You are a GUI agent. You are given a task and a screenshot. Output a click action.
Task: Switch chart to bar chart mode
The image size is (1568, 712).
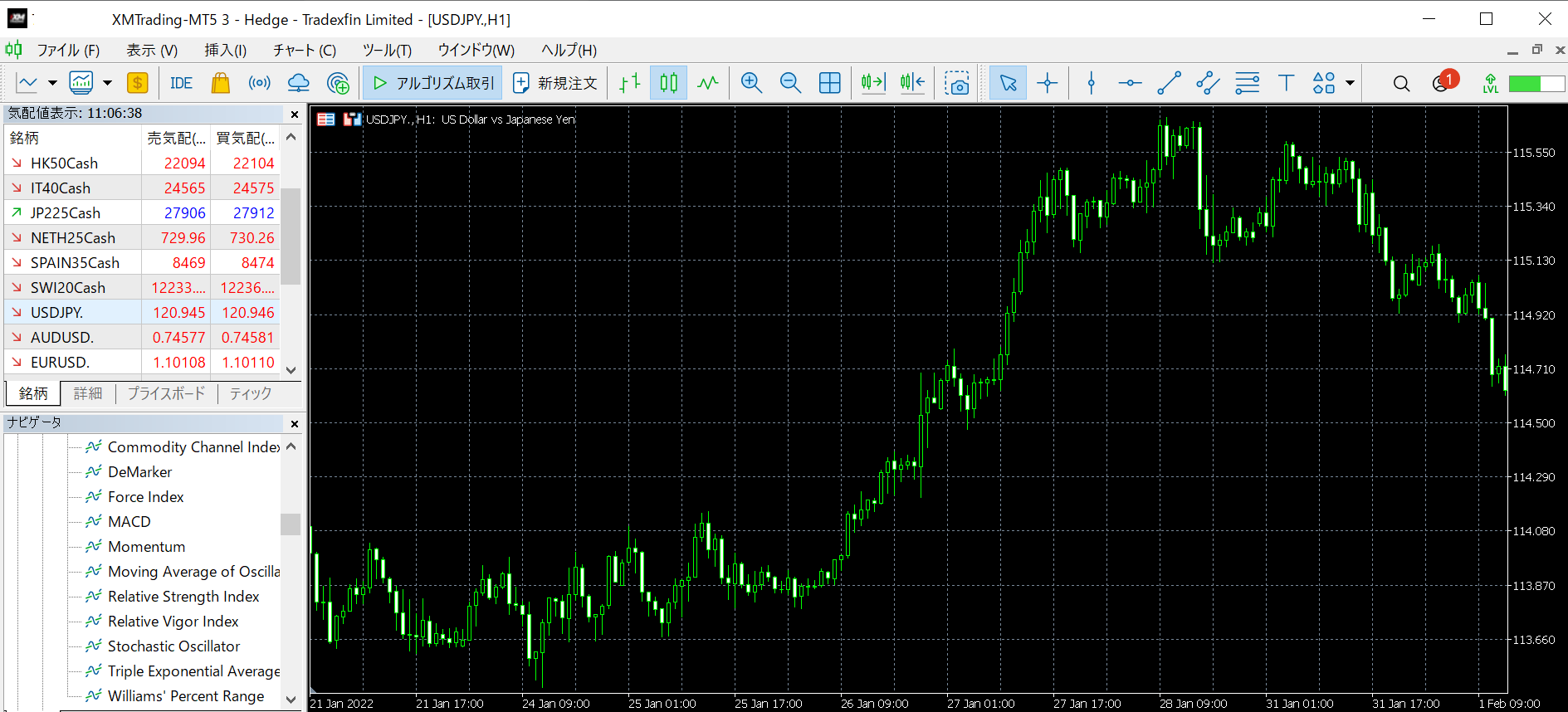[x=630, y=83]
